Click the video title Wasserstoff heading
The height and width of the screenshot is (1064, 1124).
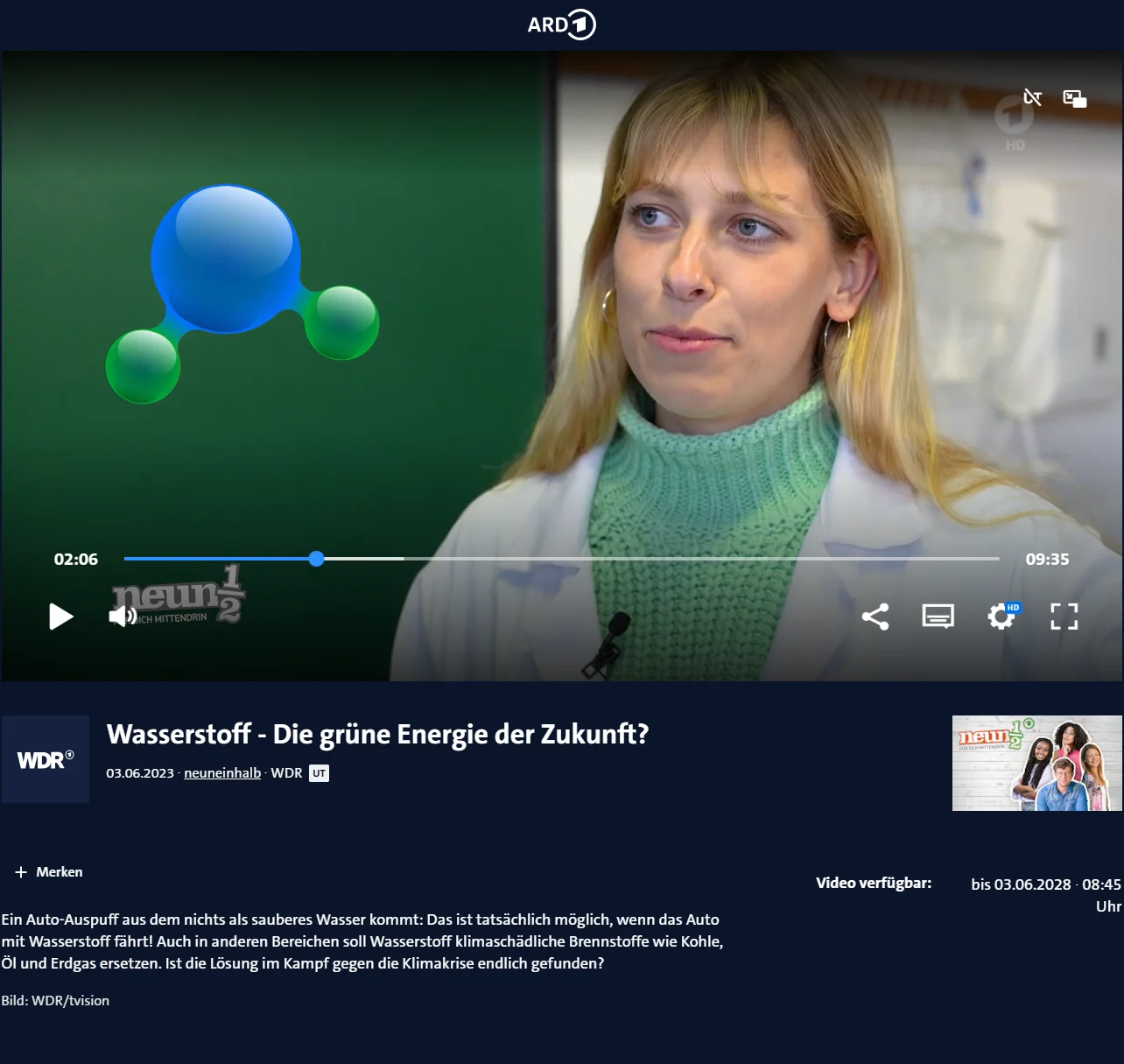(377, 734)
